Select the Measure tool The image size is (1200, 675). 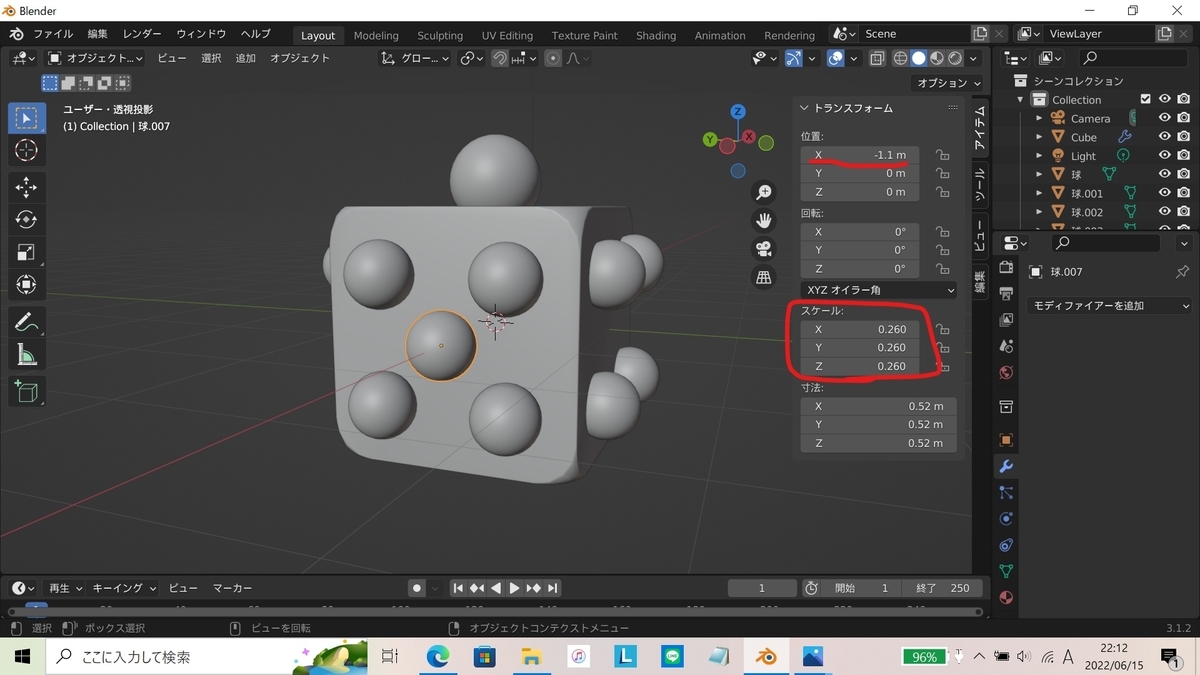(x=27, y=355)
